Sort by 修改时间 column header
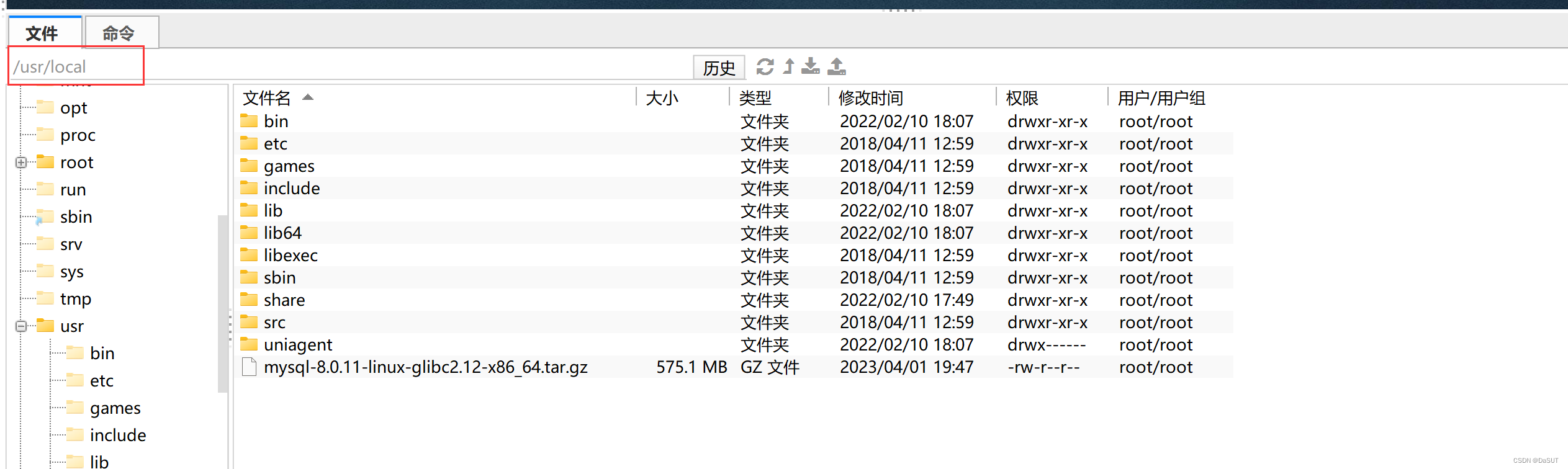 pos(870,98)
